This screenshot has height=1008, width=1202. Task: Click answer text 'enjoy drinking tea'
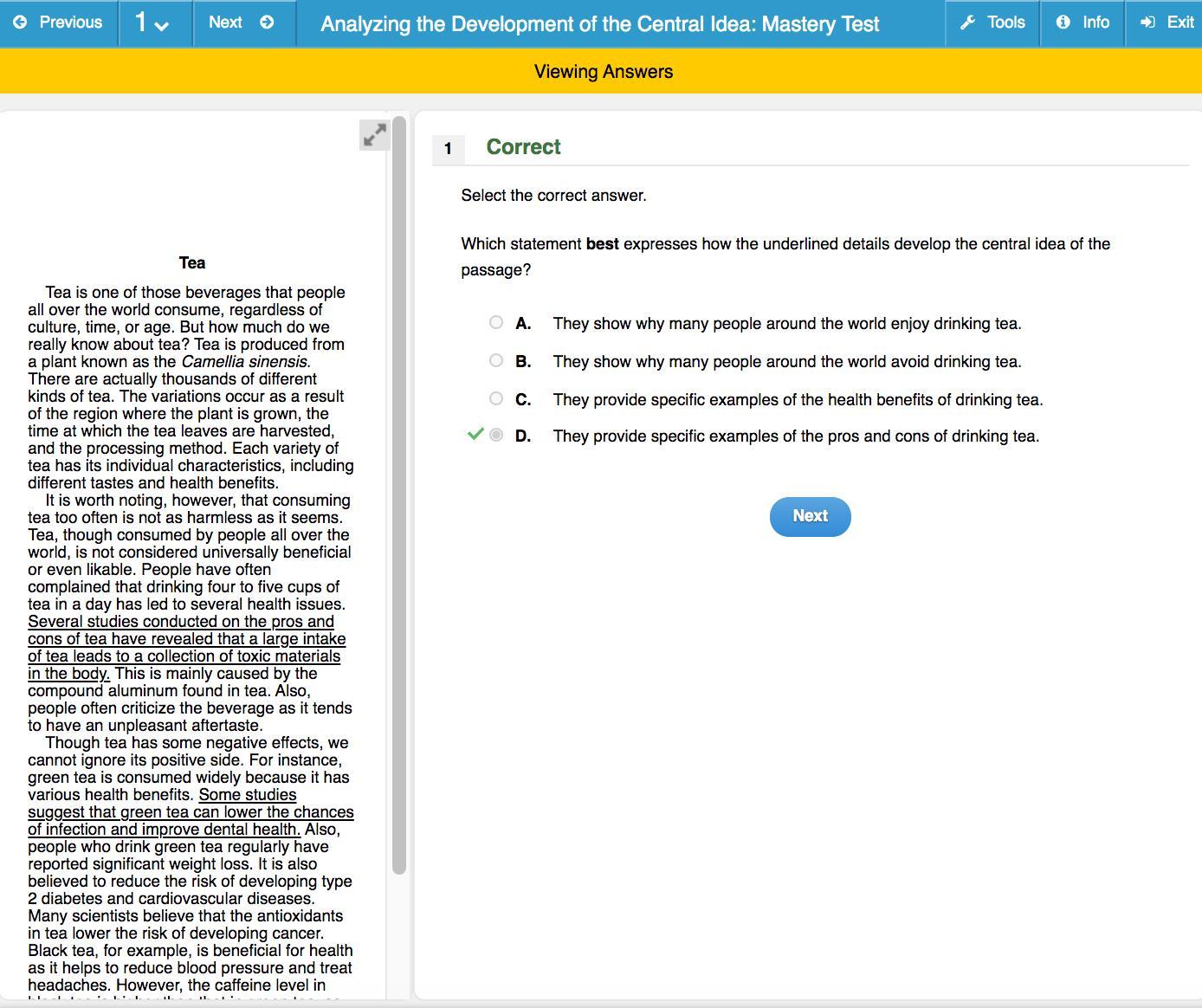tap(959, 323)
